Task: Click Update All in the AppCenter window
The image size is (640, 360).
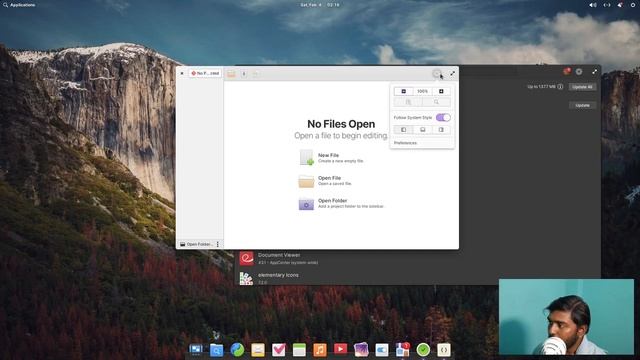Action: pos(582,87)
